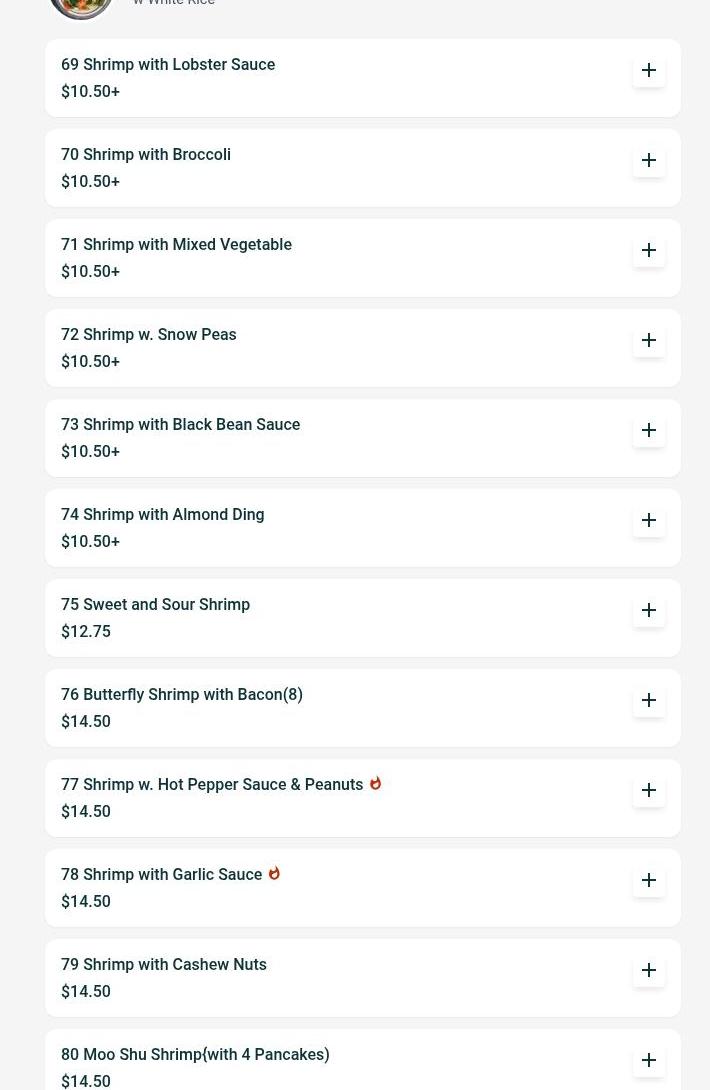Add 69 Shrimp with Lobster Sauce
This screenshot has width=710, height=1090.
[x=648, y=70]
